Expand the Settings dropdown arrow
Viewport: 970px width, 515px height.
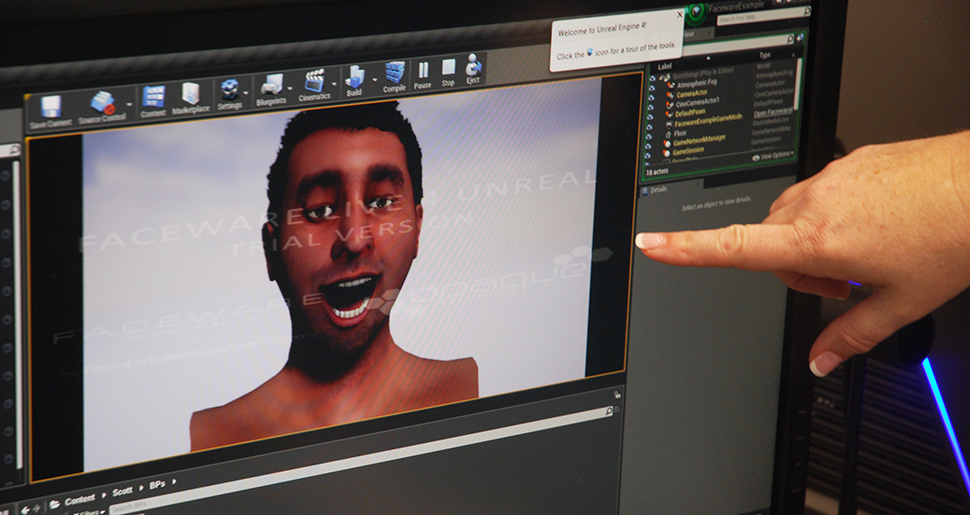(247, 92)
